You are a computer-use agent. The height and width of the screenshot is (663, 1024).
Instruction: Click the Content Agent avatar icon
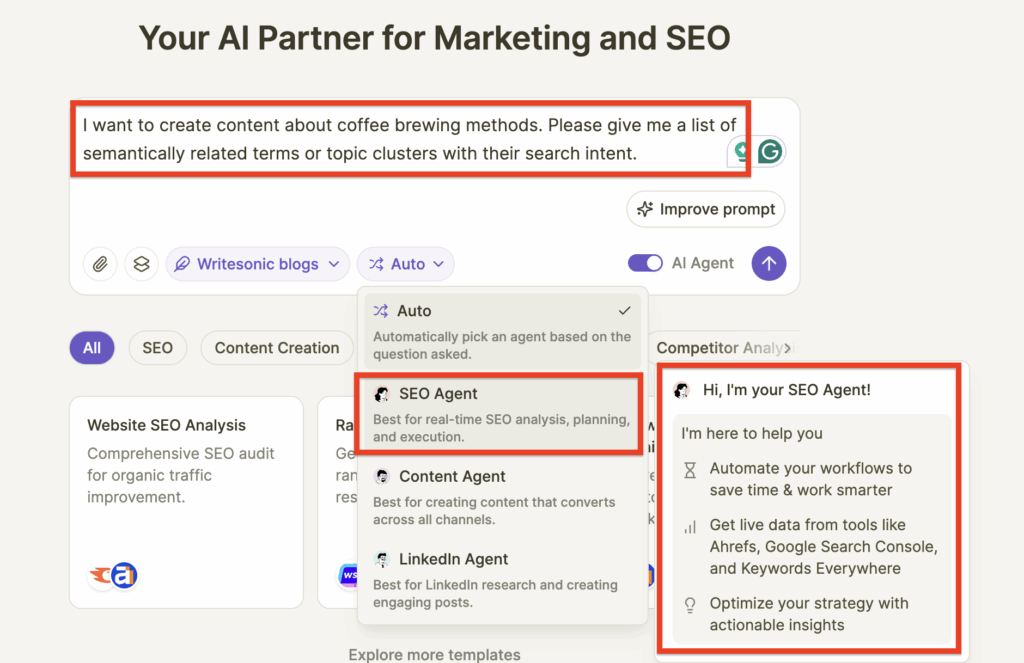pyautogui.click(x=382, y=476)
